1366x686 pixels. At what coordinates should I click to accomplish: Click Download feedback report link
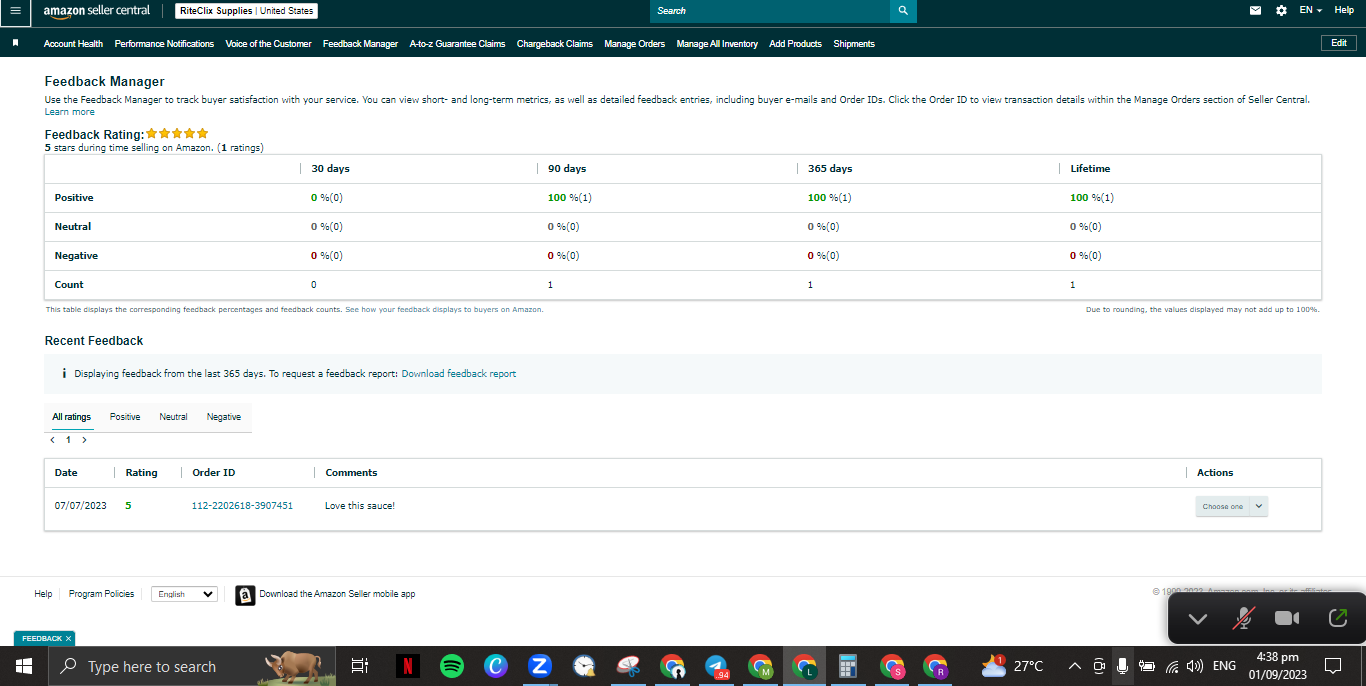point(459,374)
